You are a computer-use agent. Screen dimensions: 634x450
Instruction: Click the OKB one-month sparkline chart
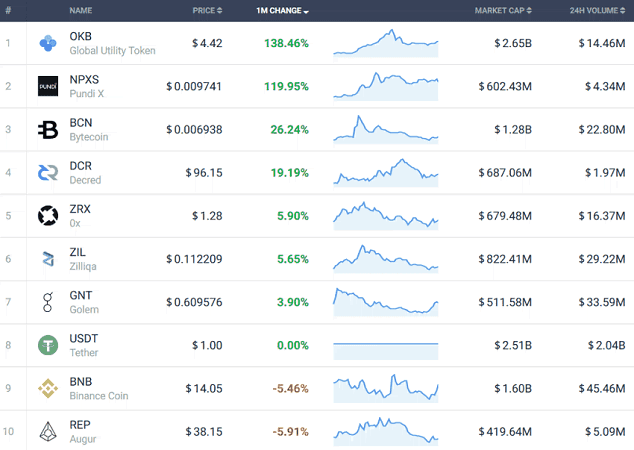pos(386,43)
